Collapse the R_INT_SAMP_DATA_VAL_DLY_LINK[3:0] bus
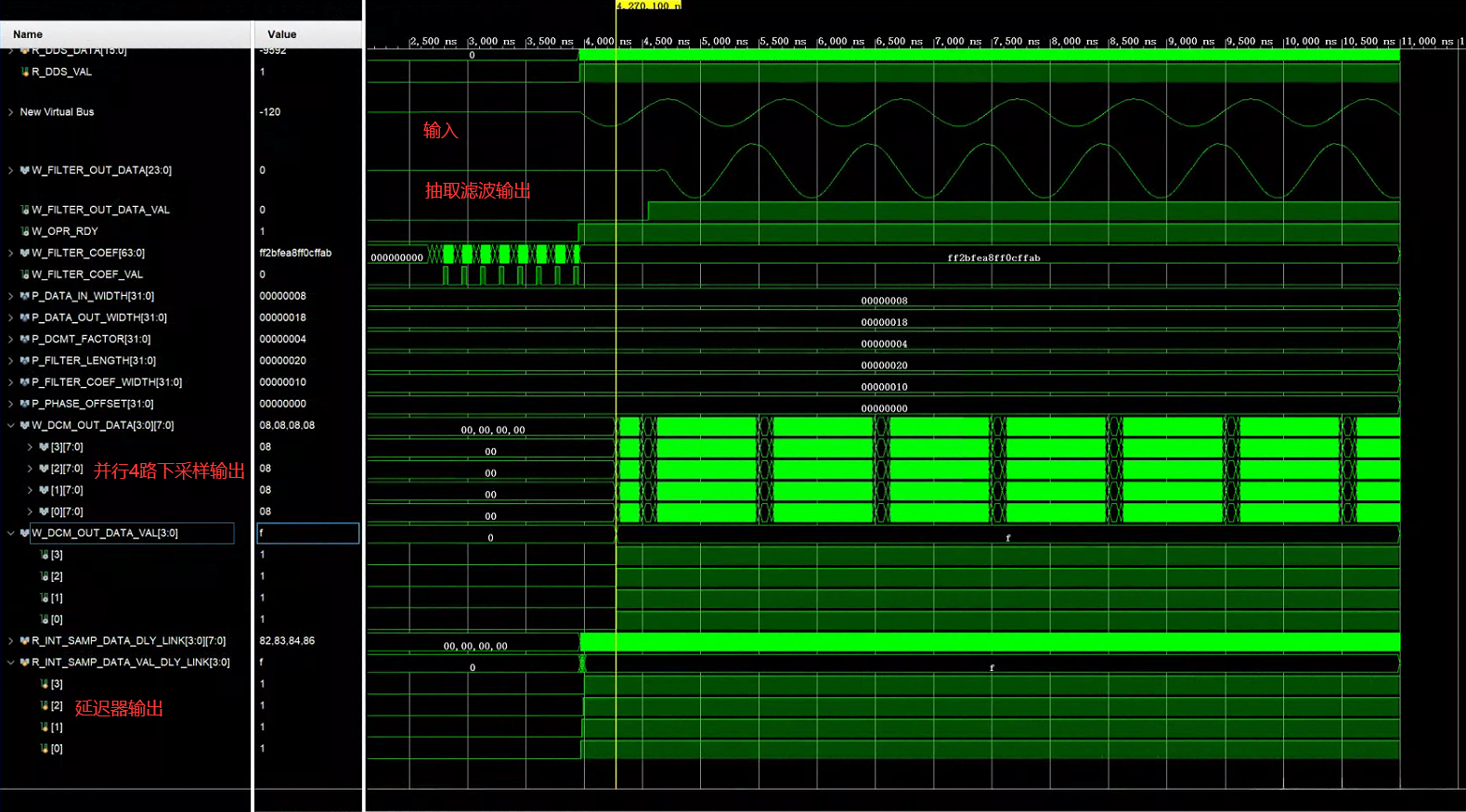The height and width of the screenshot is (812, 1466). click(x=11, y=663)
